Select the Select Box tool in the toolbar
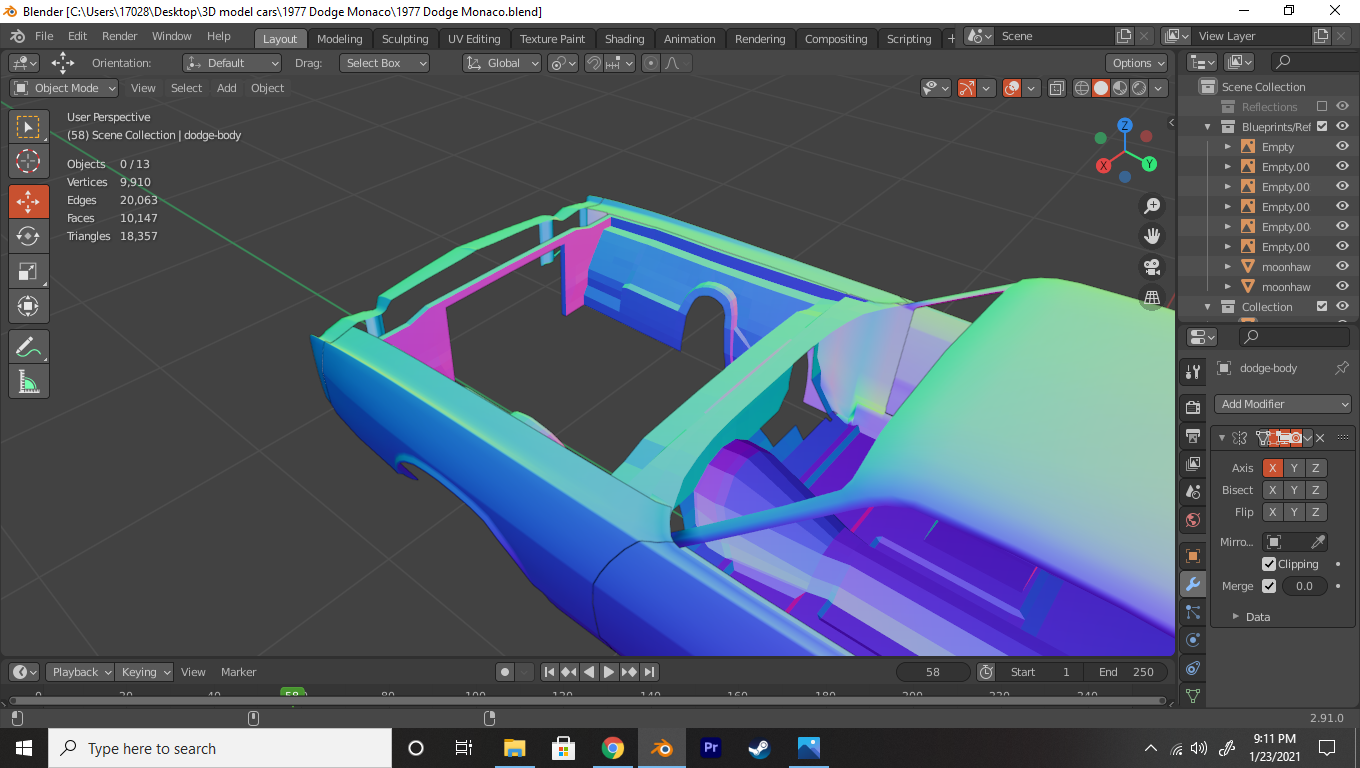Viewport: 1360px width, 768px height. coord(28,127)
